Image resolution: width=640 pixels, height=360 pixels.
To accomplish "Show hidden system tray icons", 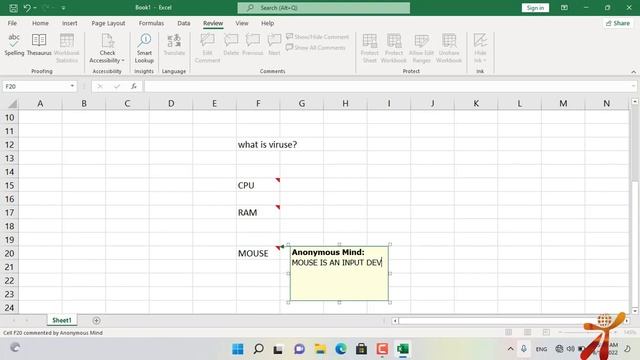I will [510, 349].
